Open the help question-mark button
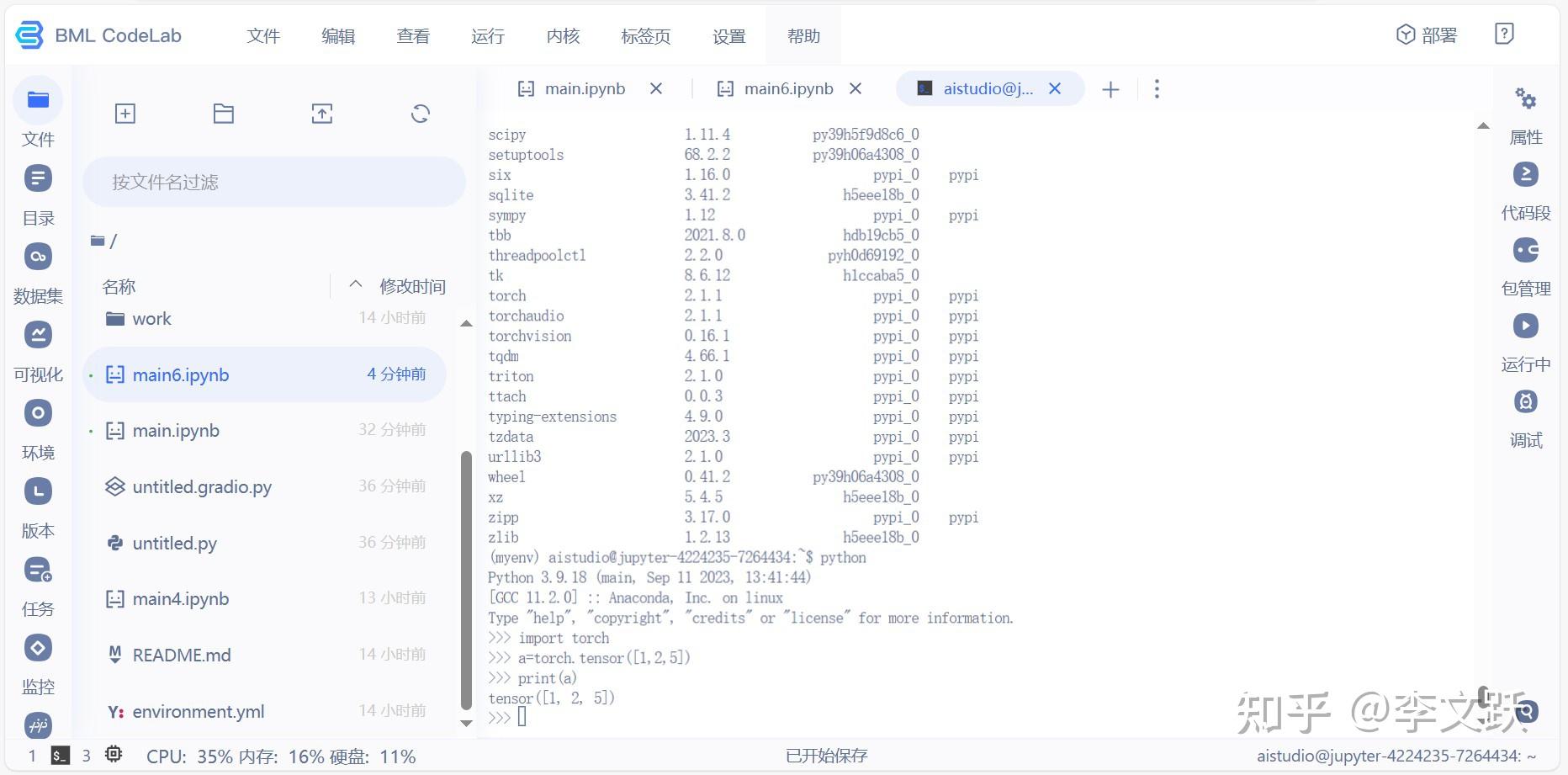Screen dimensions: 1568x775 1504,33
